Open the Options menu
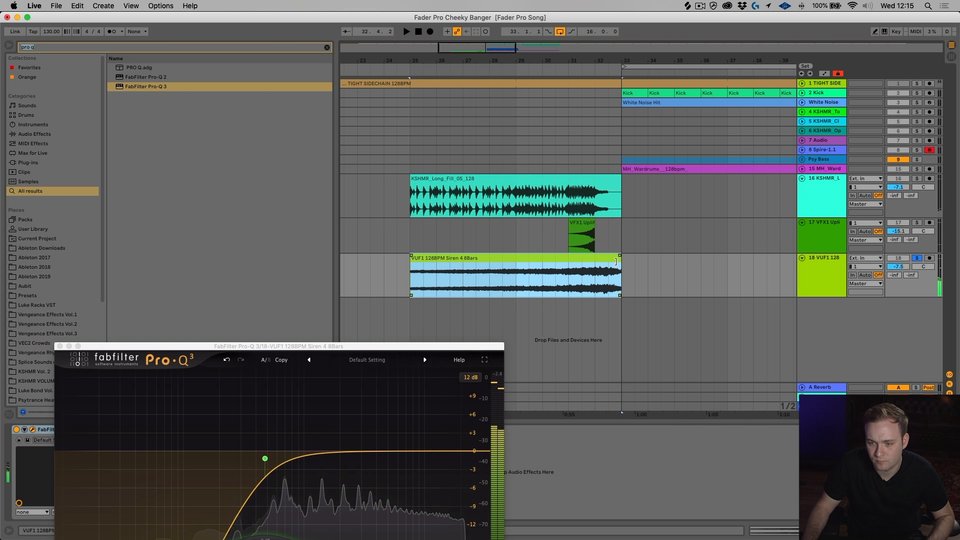This screenshot has height=540, width=960. tap(160, 6)
